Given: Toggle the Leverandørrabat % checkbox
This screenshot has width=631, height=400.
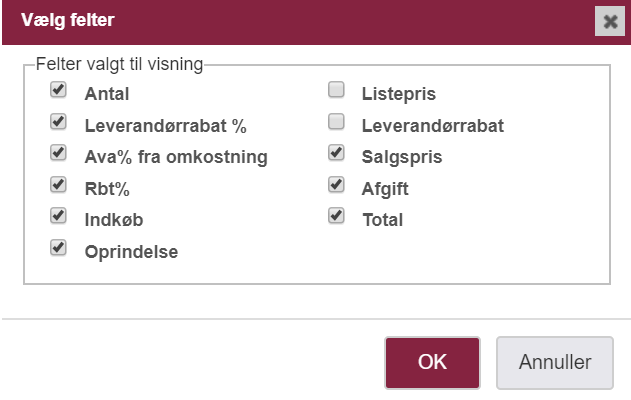Looking at the screenshot, I should (58, 121).
